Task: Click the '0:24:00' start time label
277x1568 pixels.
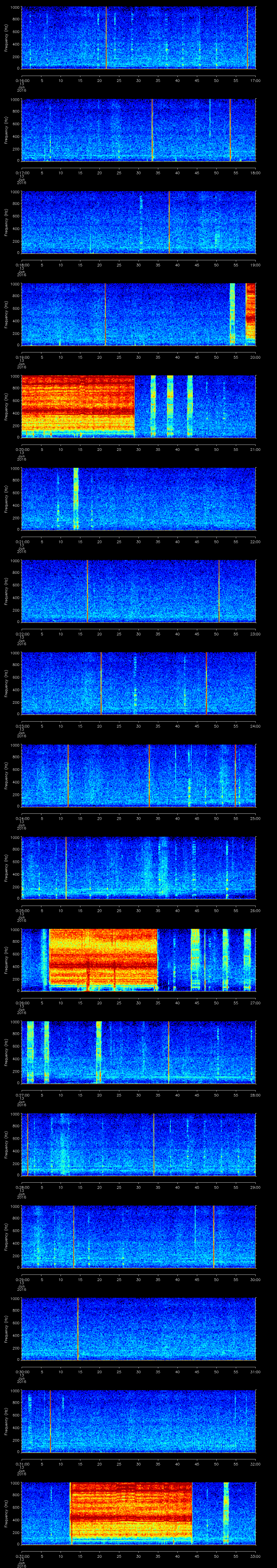Action: 22,818
